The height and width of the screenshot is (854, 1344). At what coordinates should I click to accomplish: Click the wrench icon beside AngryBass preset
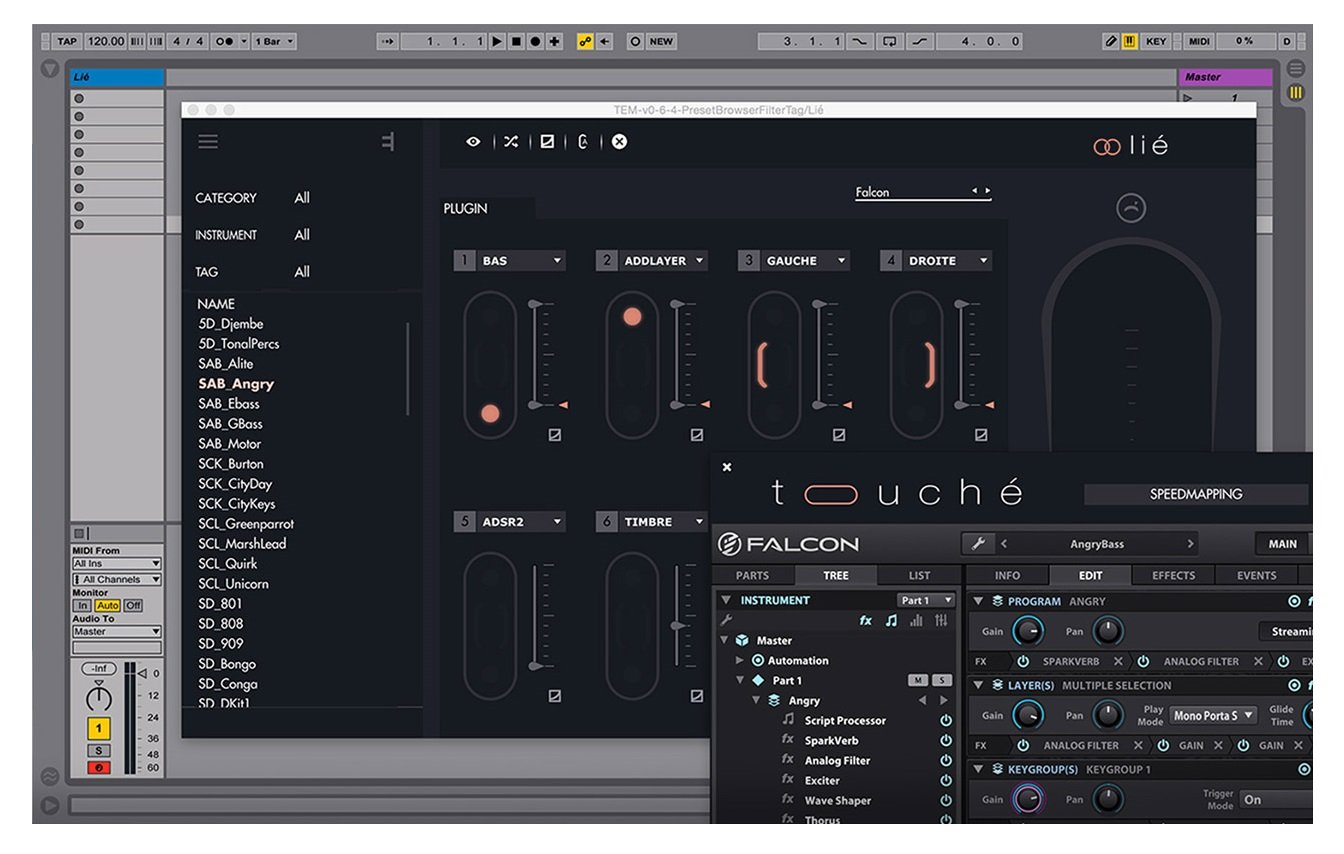tap(978, 544)
